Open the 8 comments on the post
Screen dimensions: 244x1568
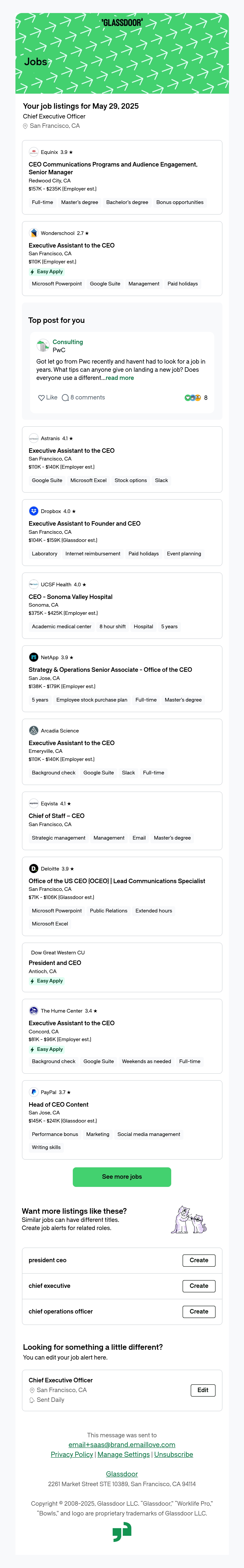click(x=83, y=397)
